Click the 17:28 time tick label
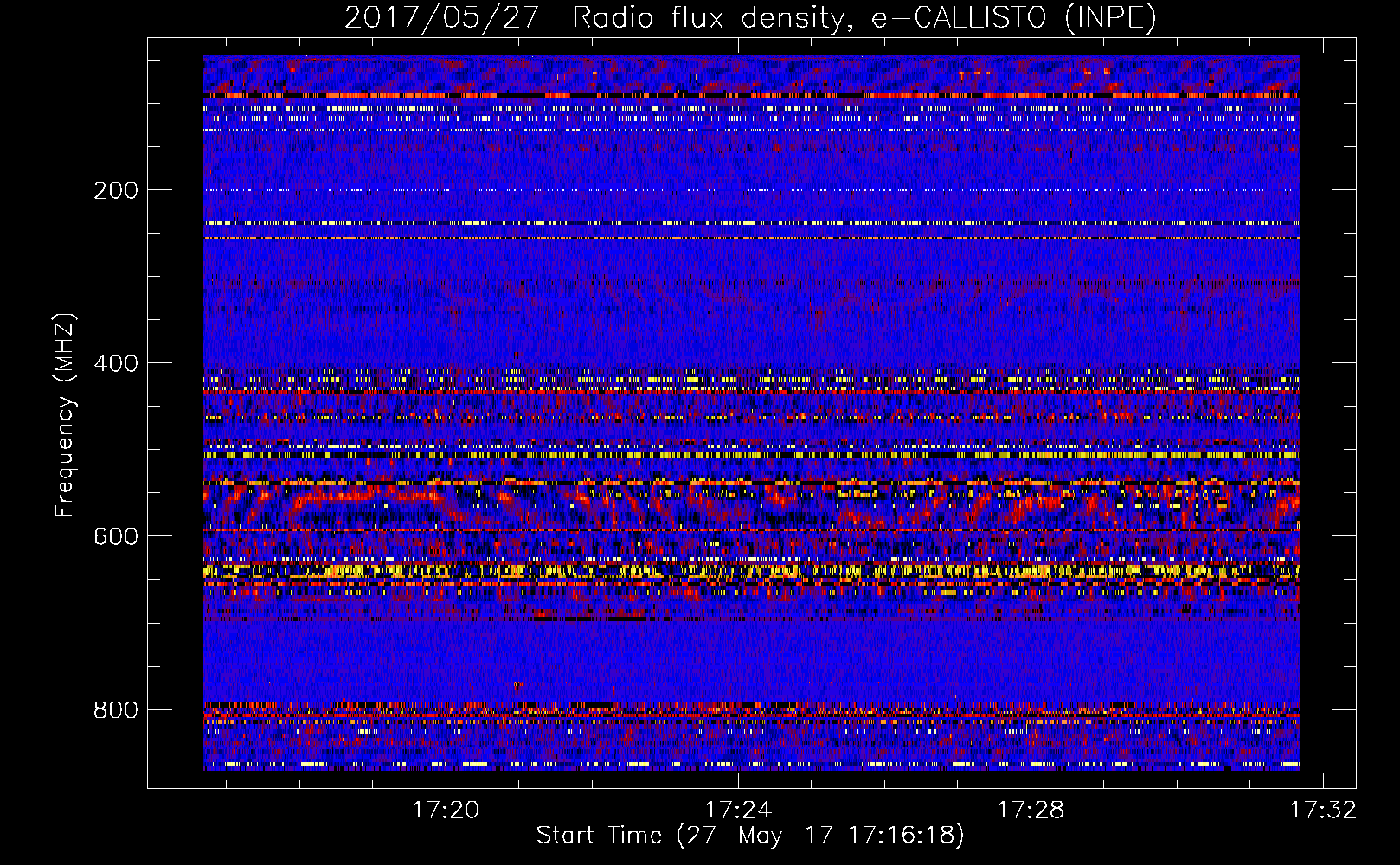Viewport: 1400px width, 865px height. point(1031,810)
